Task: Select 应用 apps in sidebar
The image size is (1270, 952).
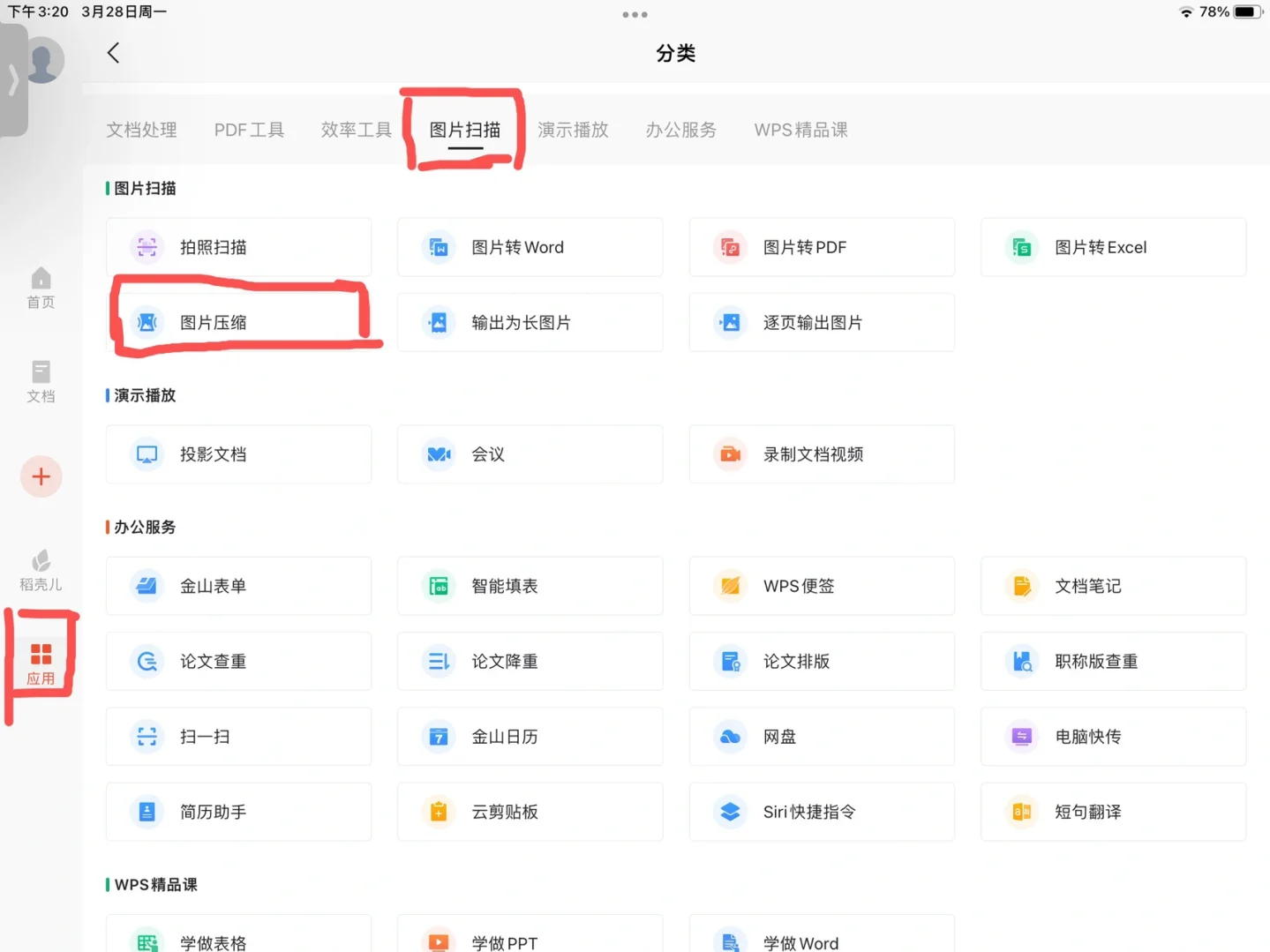Action: coord(41,664)
